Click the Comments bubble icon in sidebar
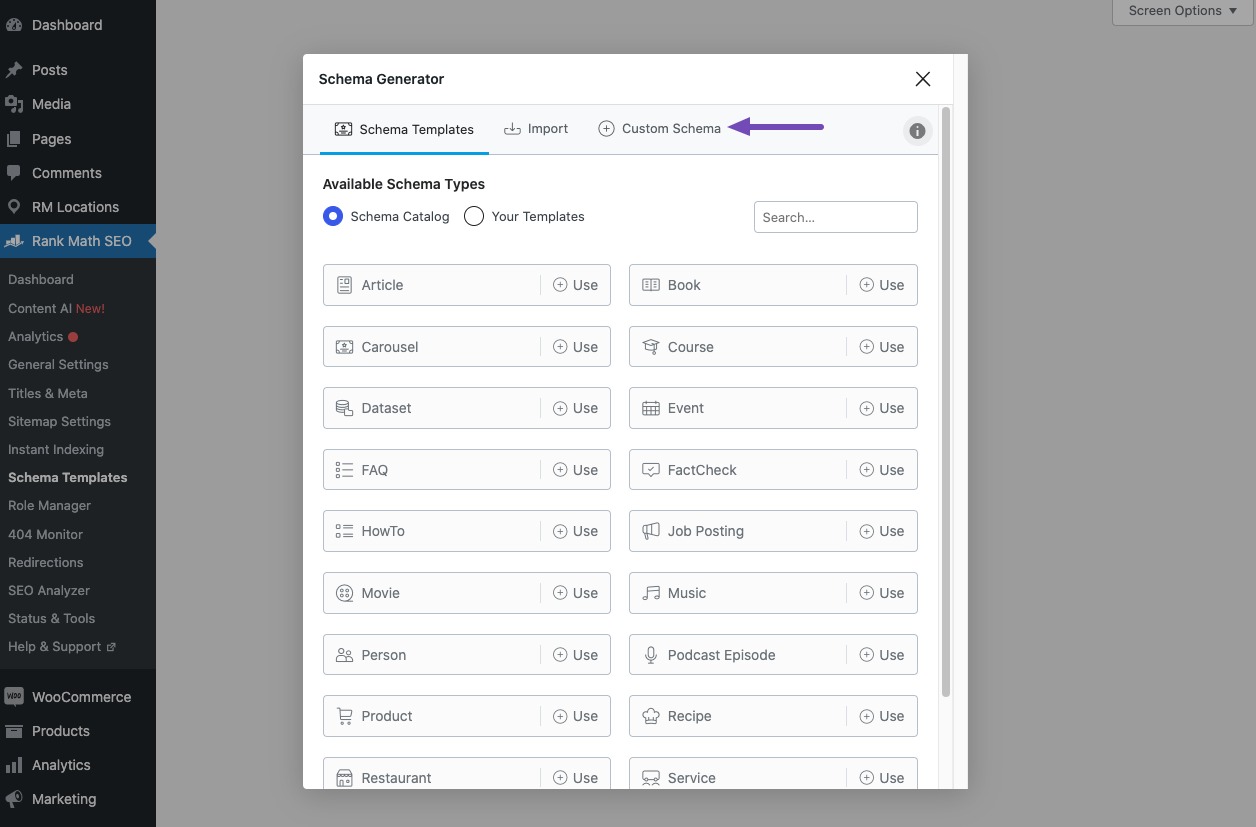Screen dimensions: 1256x827 14,173
